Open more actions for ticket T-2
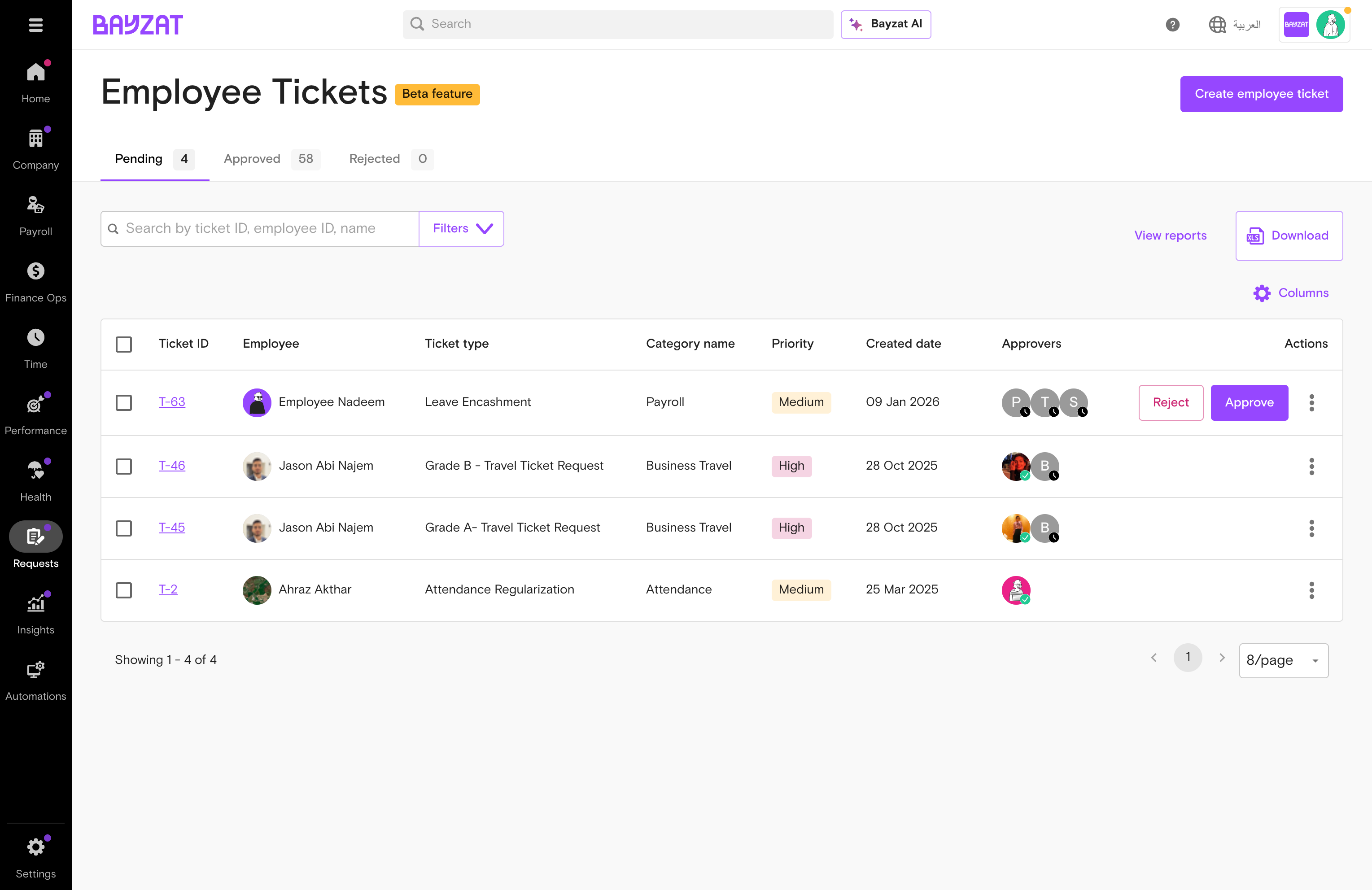Screen dimensions: 1372x890 pyautogui.click(x=1311, y=590)
